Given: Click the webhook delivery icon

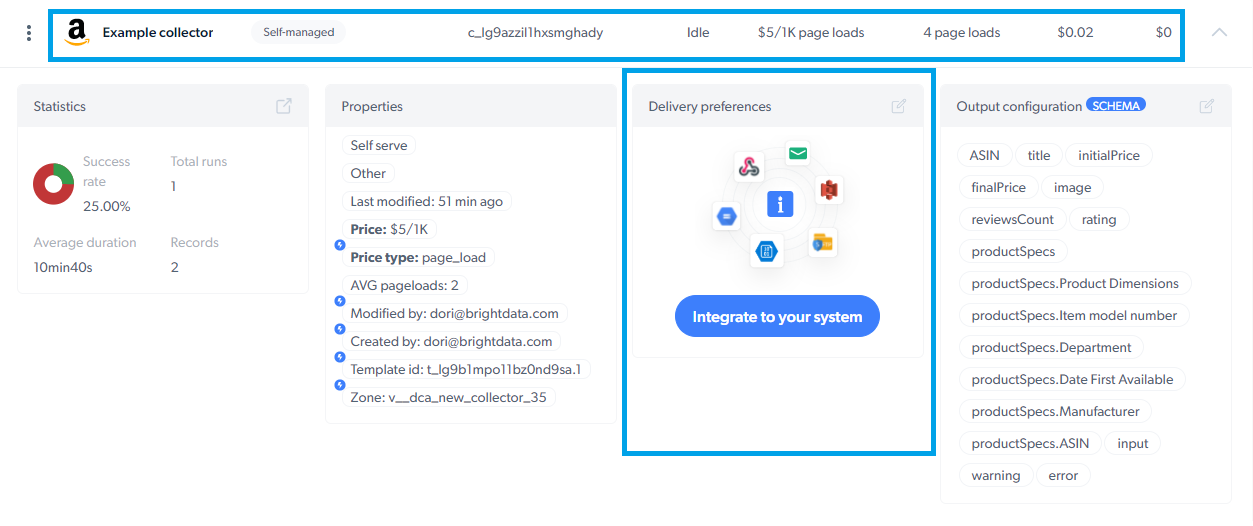Looking at the screenshot, I should 749,167.
